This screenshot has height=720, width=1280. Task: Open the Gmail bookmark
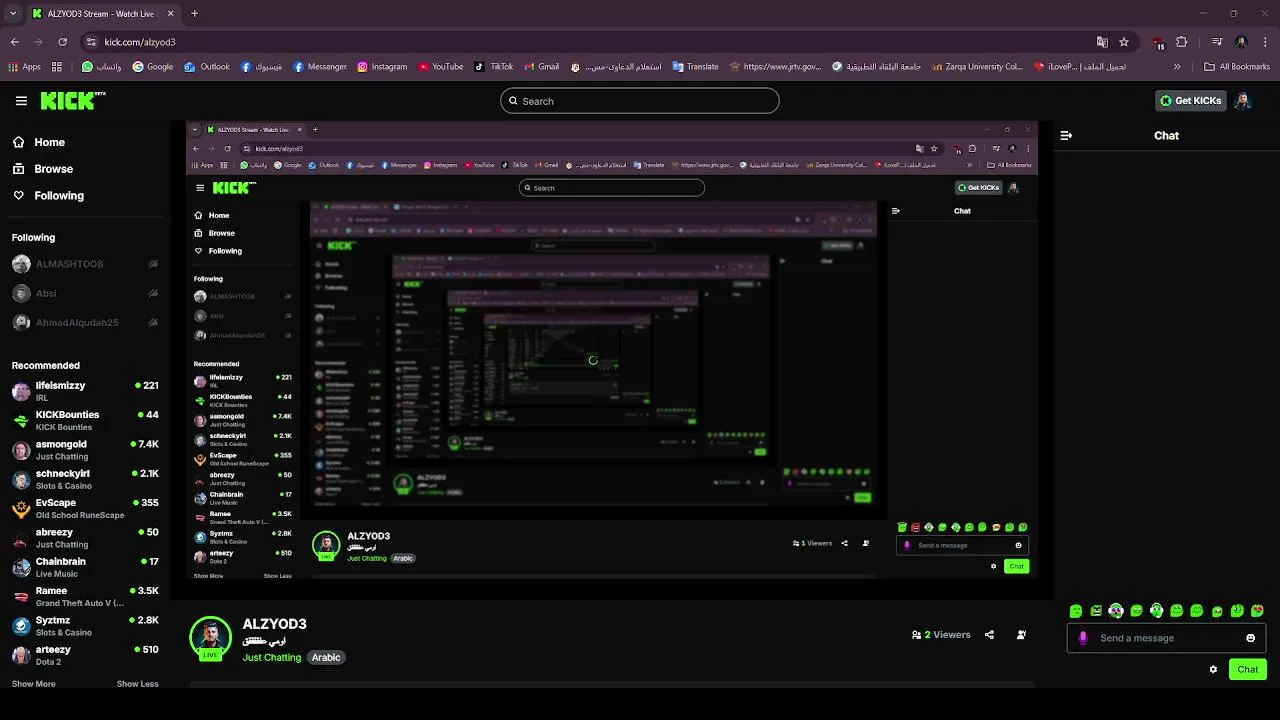(541, 67)
